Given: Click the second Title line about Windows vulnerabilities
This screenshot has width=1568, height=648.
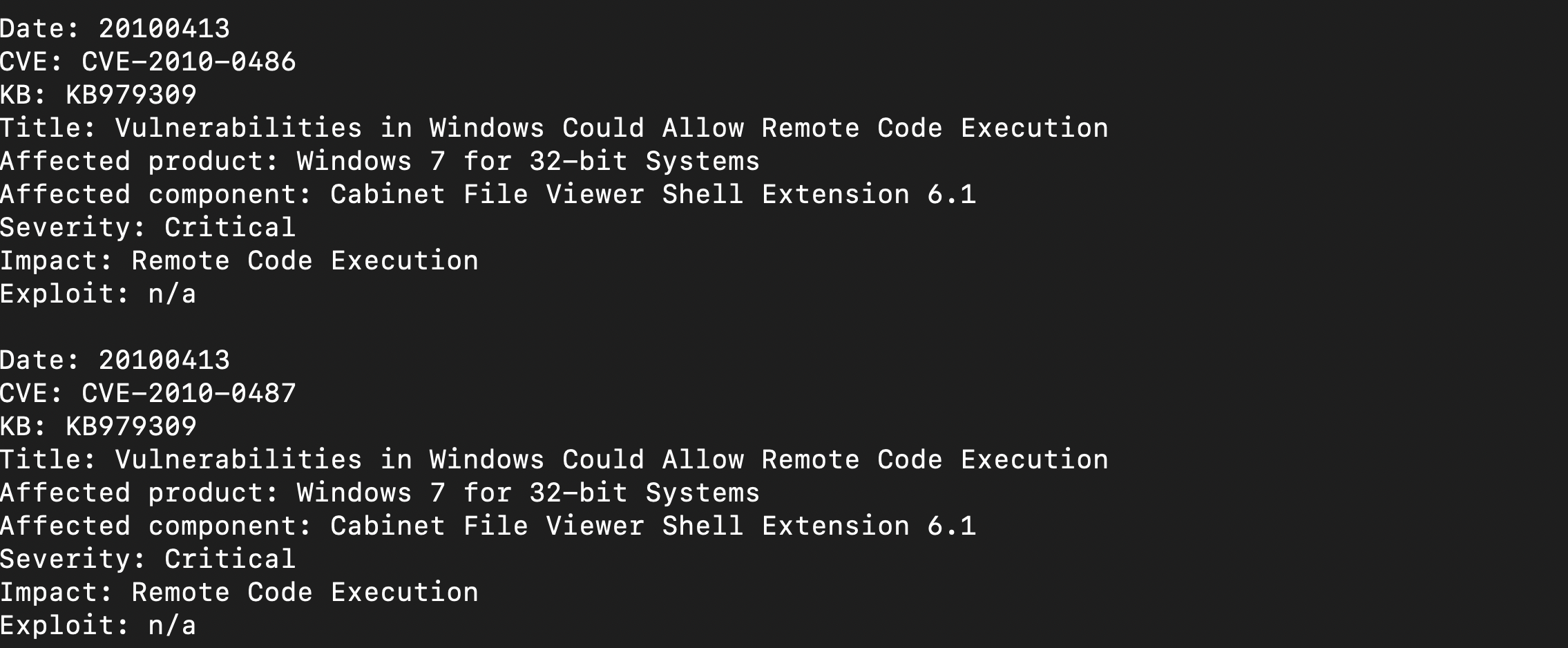Looking at the screenshot, I should pos(554,460).
